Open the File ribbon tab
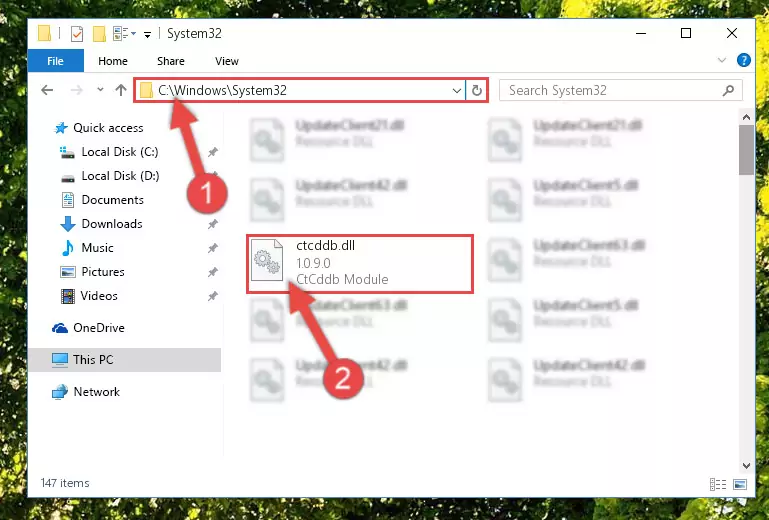The width and height of the screenshot is (769, 520). [x=55, y=61]
